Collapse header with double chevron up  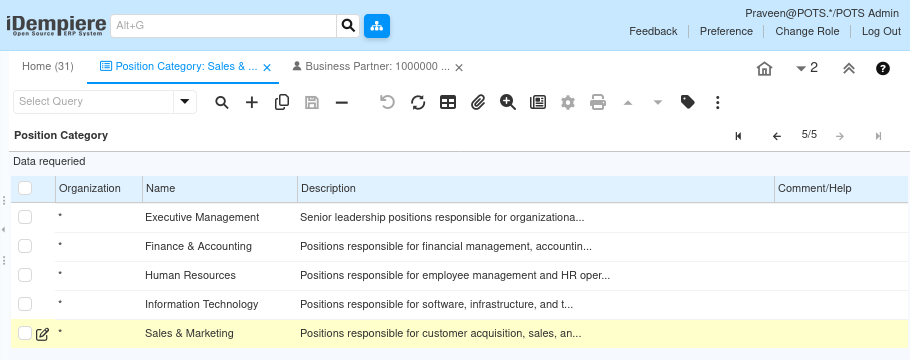pyautogui.click(x=849, y=69)
